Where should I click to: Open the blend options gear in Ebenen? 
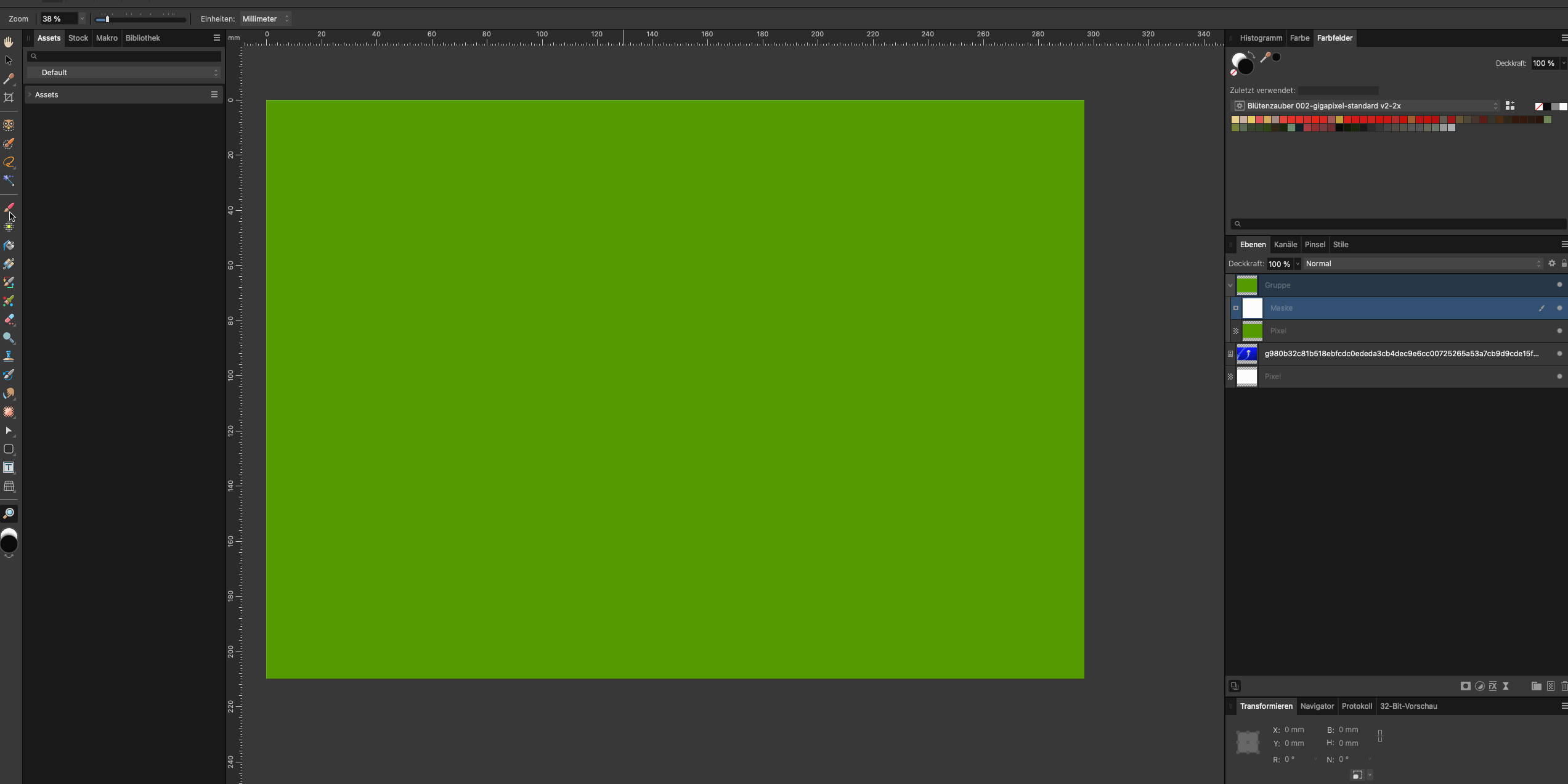[1552, 263]
